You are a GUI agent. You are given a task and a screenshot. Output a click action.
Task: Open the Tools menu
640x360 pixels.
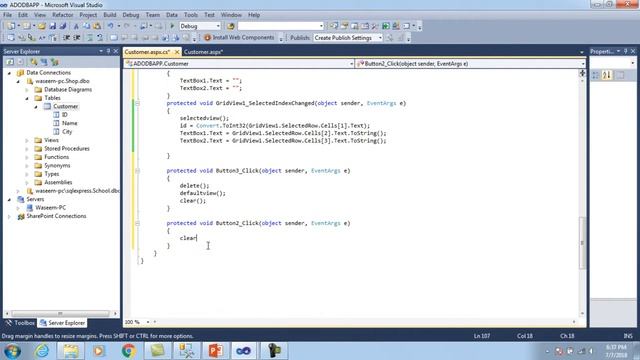tap(191, 15)
